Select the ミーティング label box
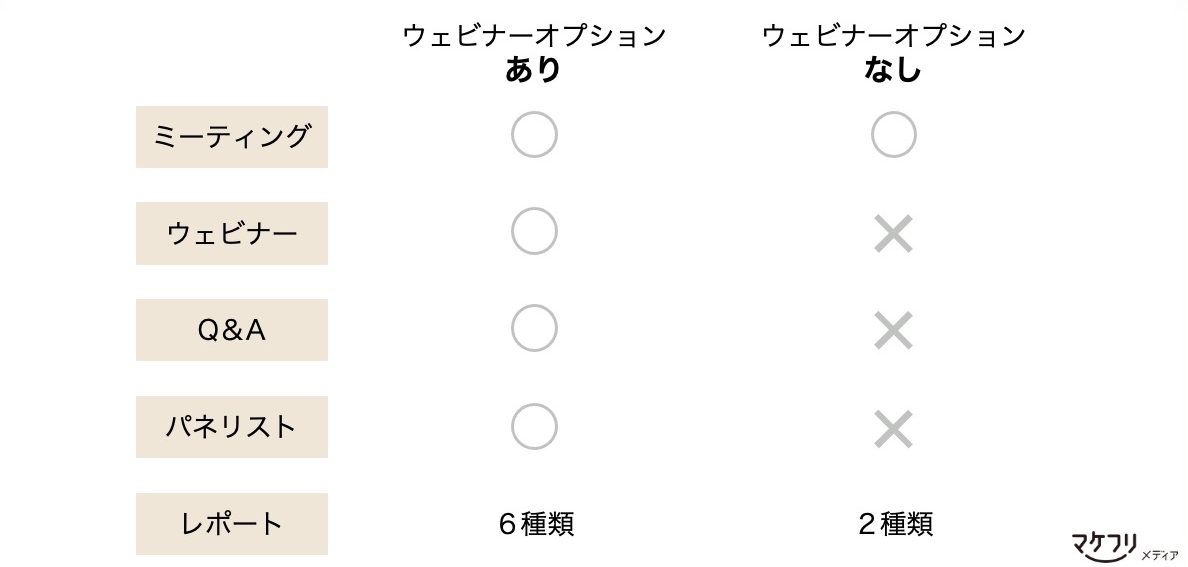Screen dimensions: 1188x567 pos(232,136)
